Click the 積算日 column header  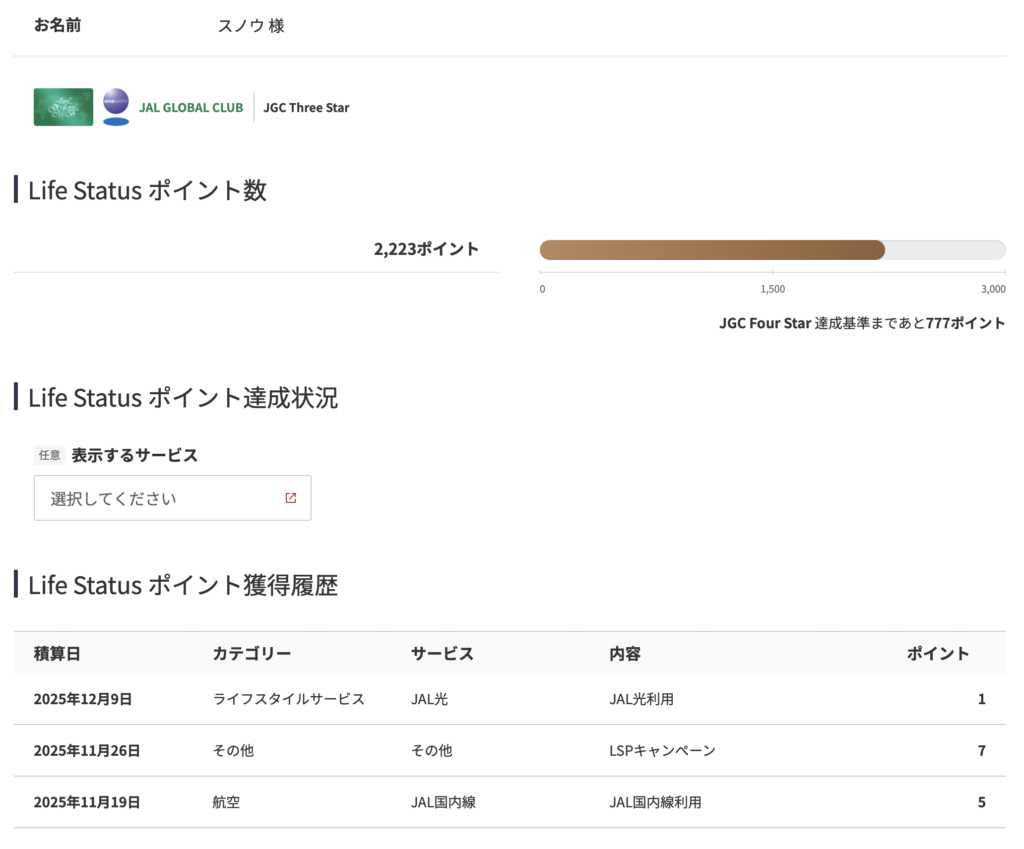(x=57, y=653)
